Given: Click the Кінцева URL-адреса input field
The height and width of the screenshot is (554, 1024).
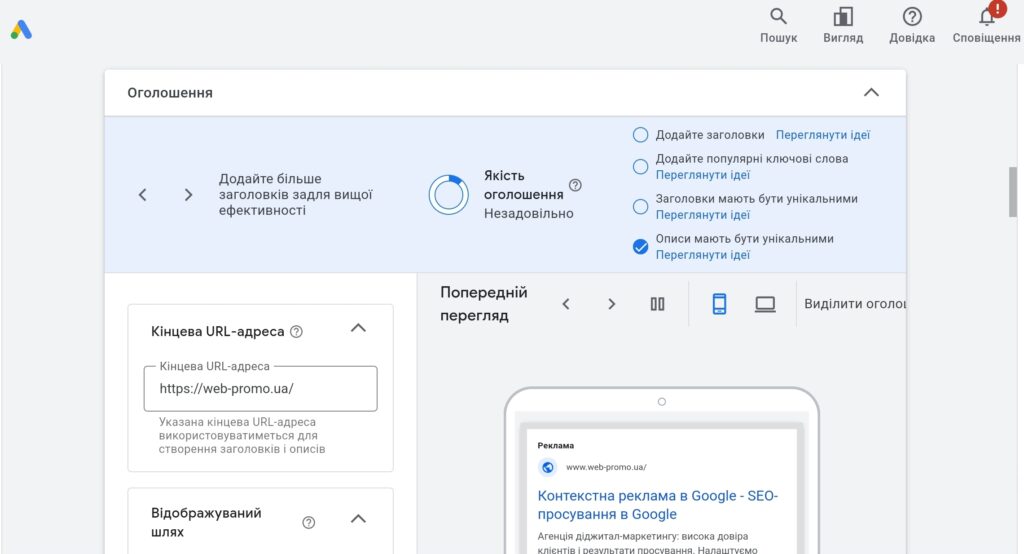Looking at the screenshot, I should (261, 389).
